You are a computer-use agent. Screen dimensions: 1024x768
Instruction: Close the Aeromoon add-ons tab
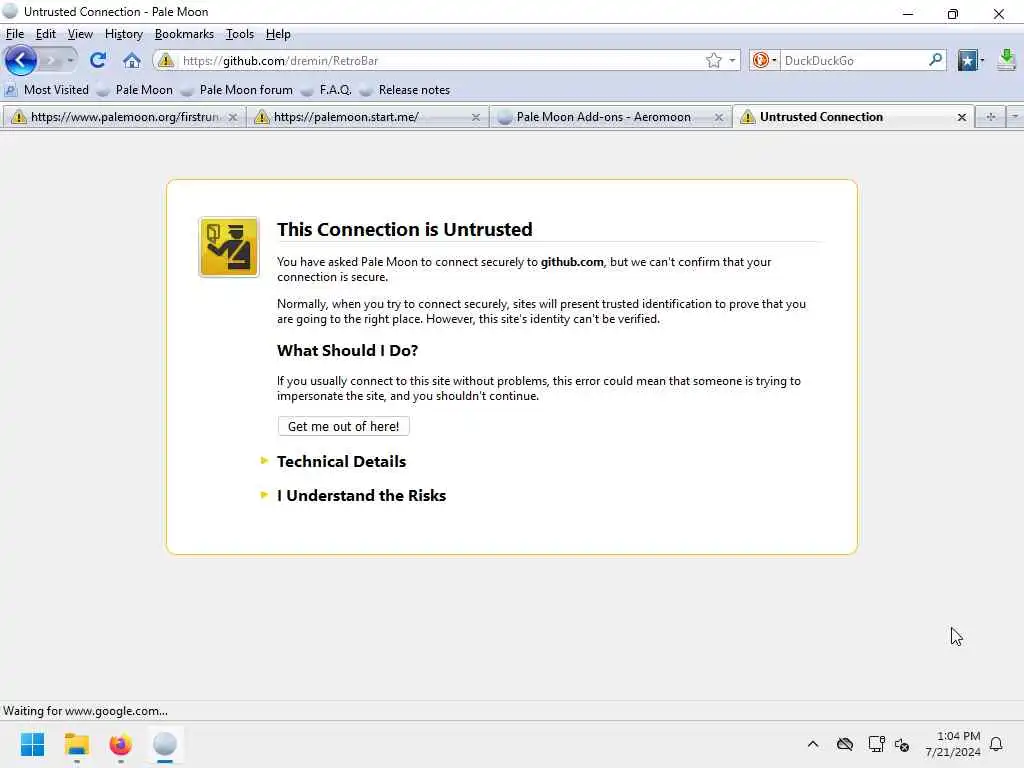point(718,118)
